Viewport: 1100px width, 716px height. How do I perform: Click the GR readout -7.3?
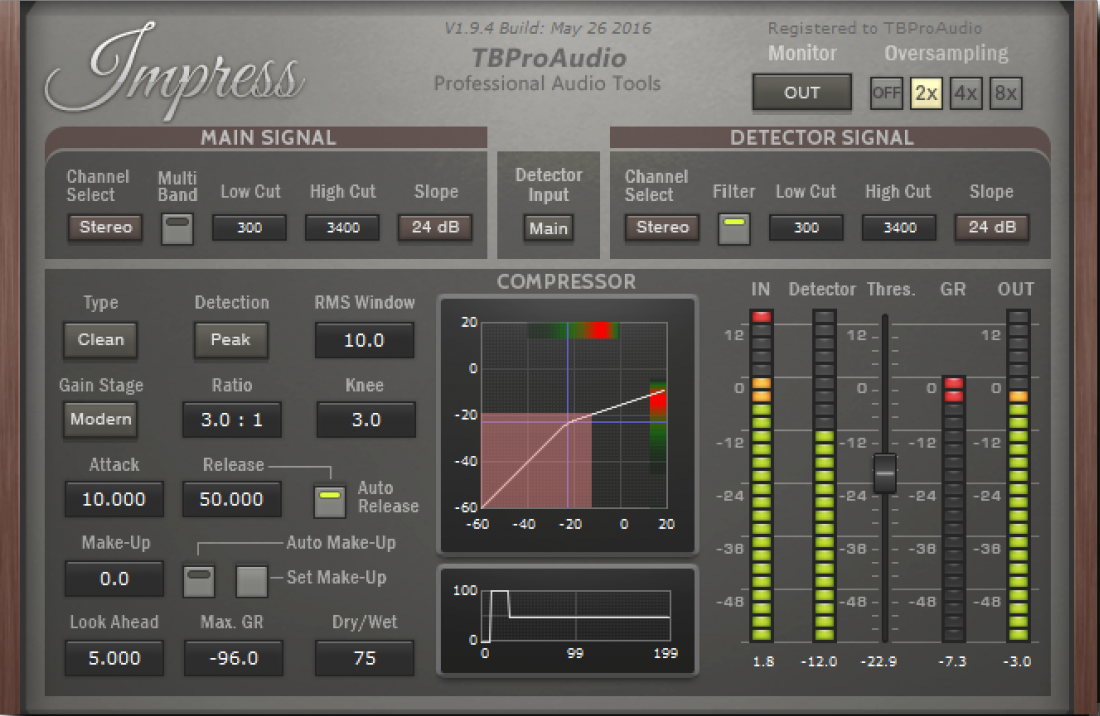click(953, 661)
